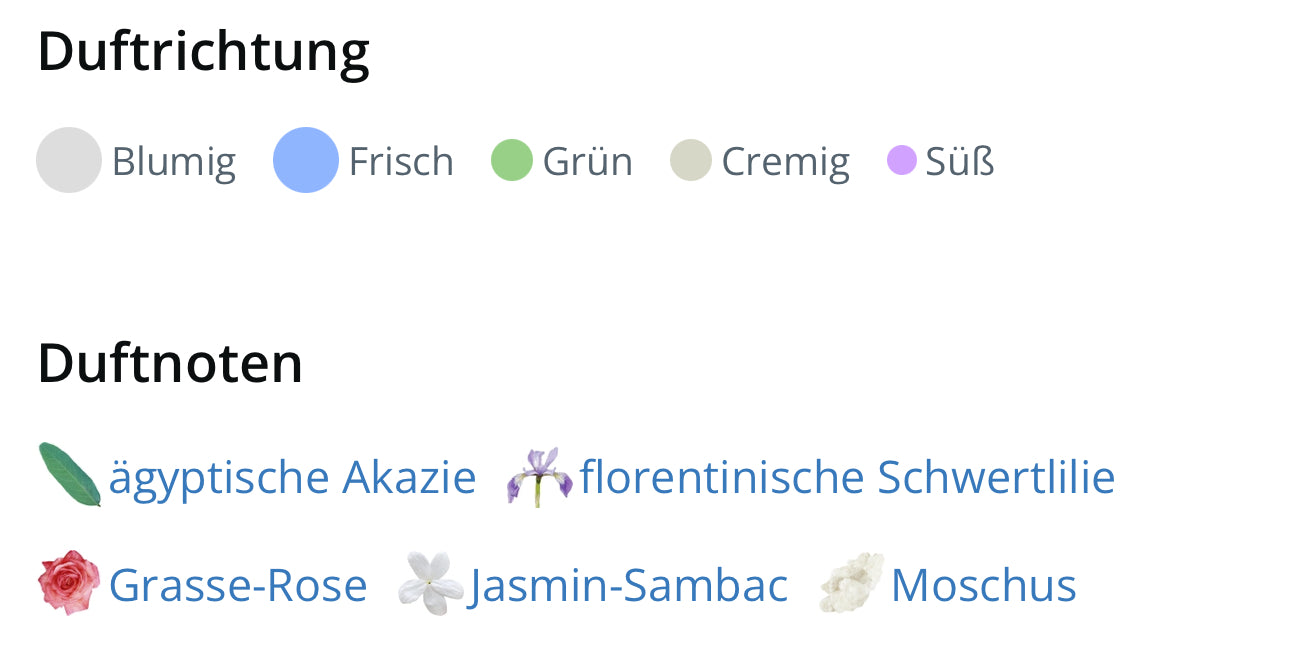Open the Jasmin-Sambac note link

(x=629, y=585)
